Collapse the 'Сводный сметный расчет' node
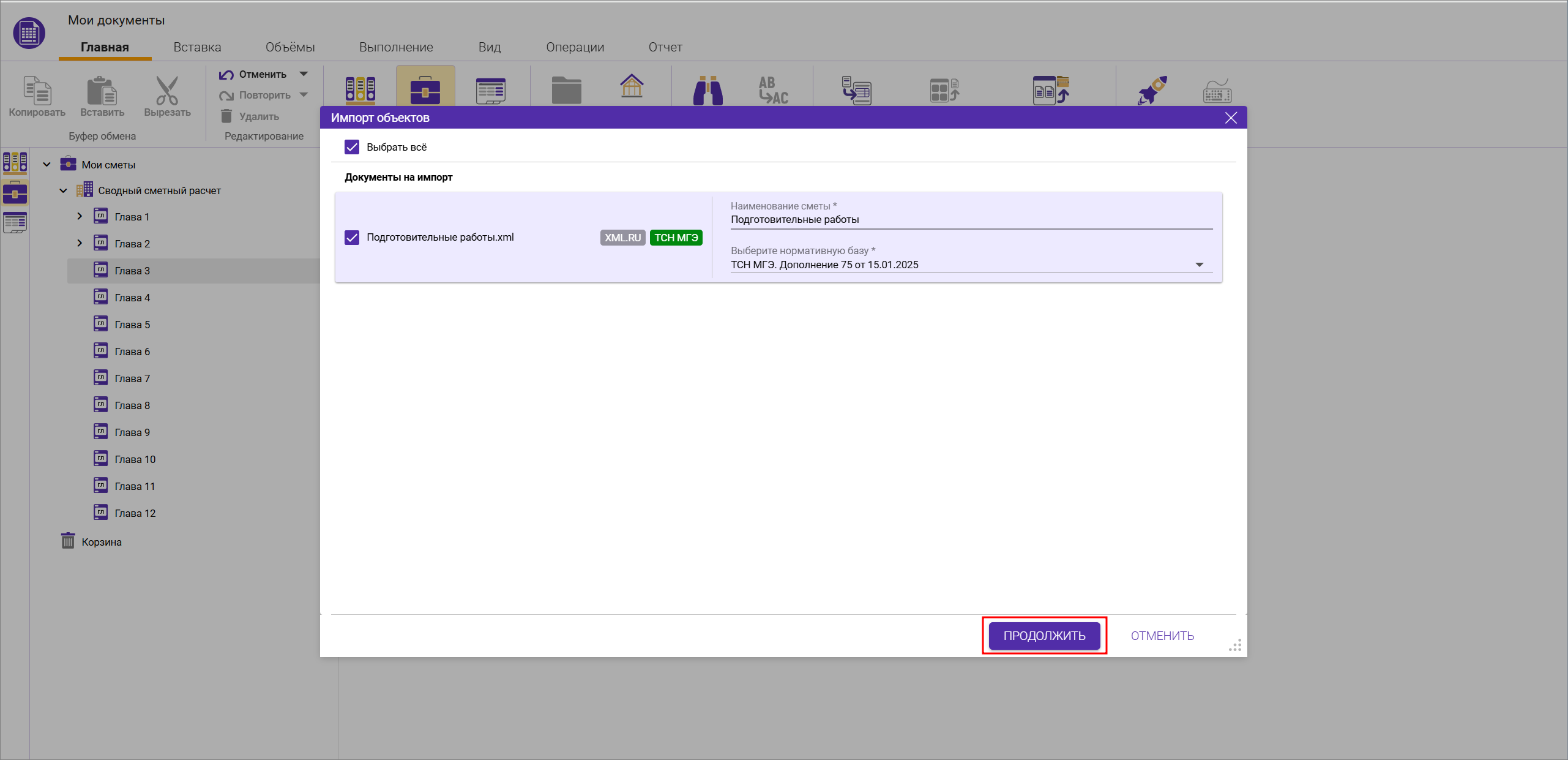1568x760 pixels. tap(63, 190)
